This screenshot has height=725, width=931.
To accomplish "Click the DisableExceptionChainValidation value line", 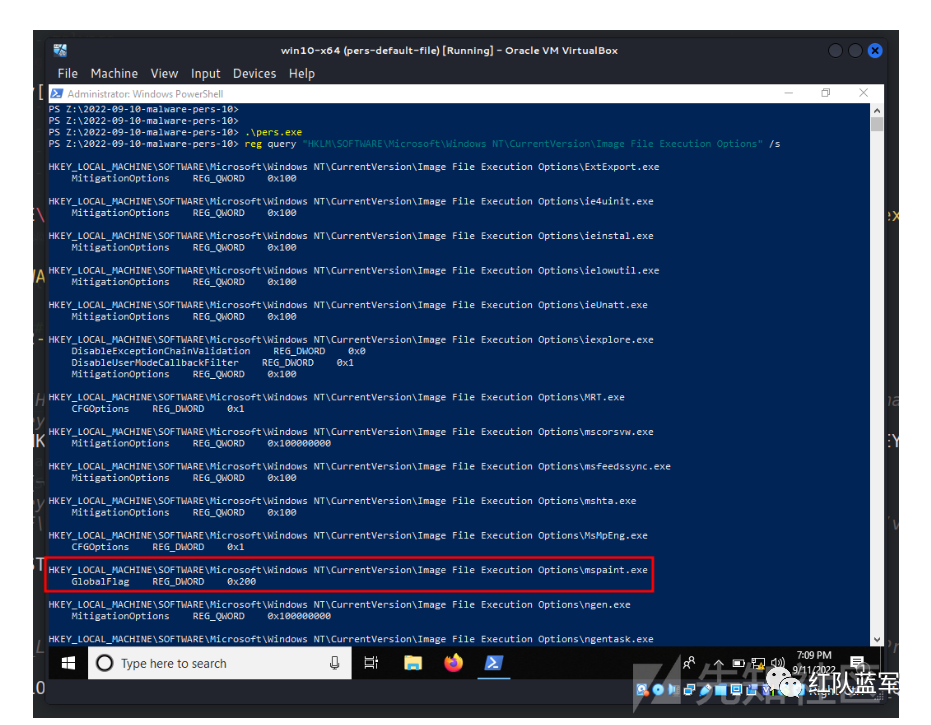I will pos(218,351).
